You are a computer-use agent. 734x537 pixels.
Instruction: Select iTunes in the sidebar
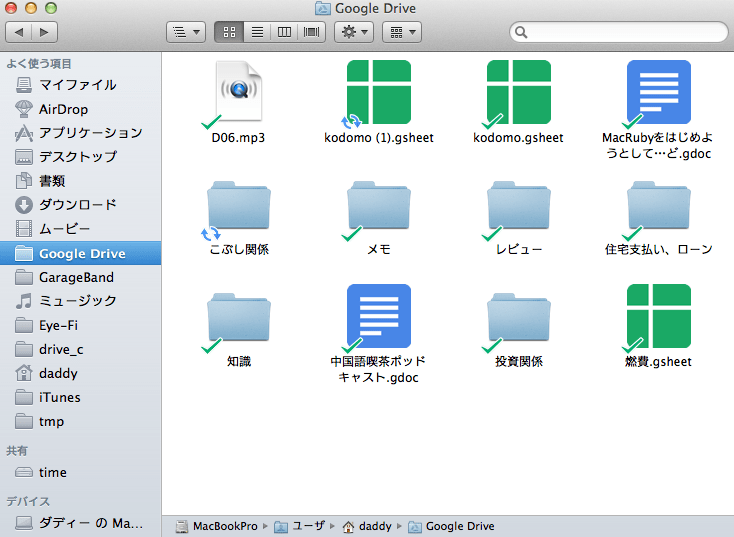[81, 397]
